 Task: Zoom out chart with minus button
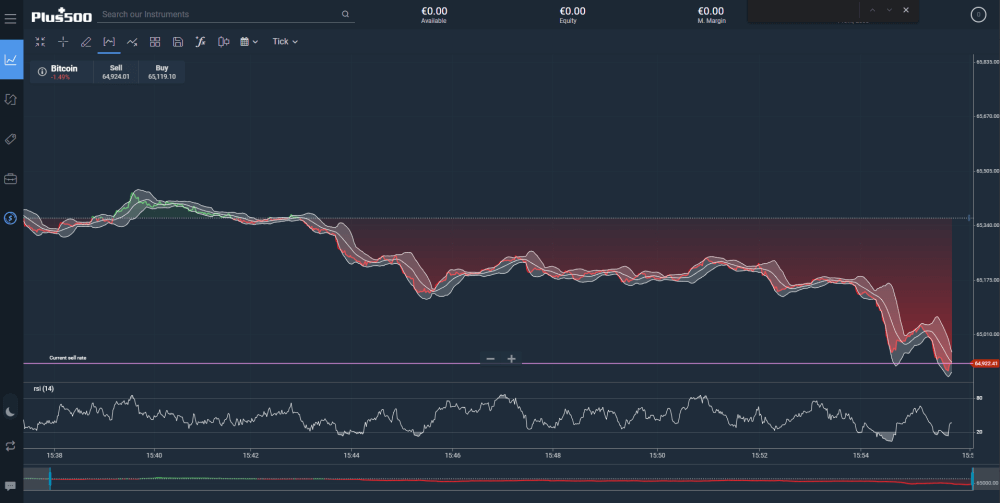(490, 359)
